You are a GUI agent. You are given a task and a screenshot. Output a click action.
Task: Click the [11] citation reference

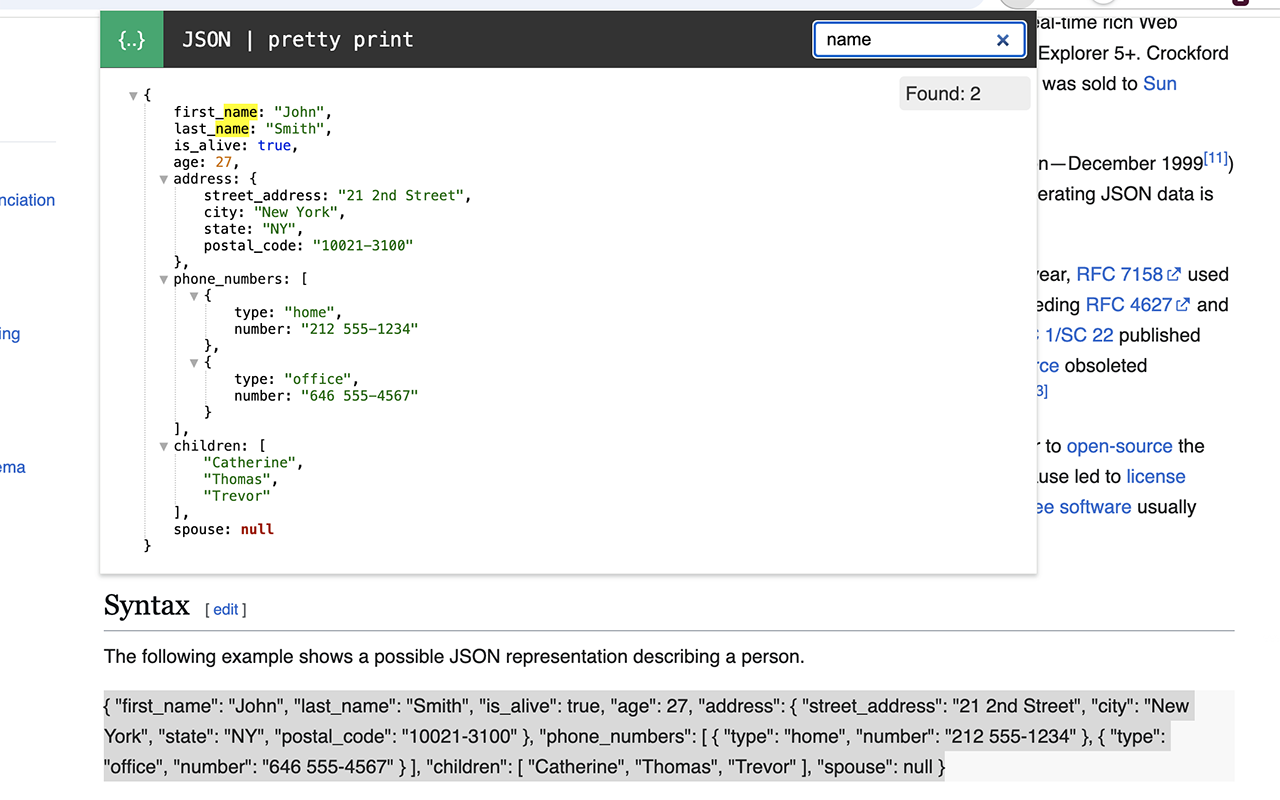click(x=1216, y=158)
